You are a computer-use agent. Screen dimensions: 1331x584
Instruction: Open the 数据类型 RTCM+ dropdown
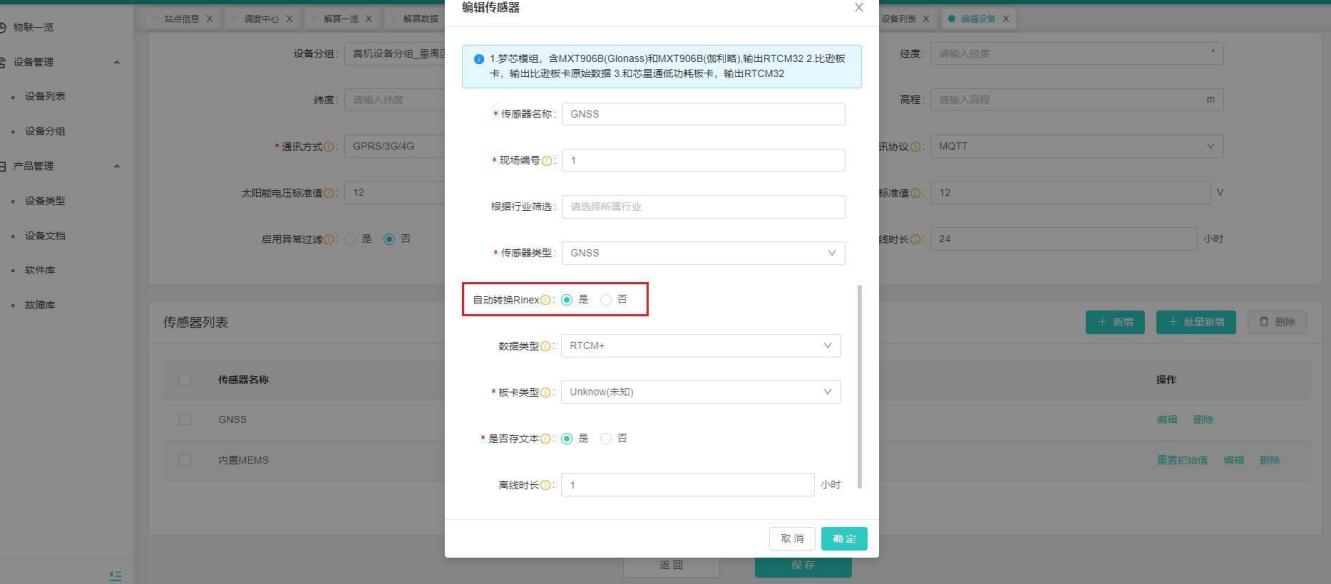click(701, 346)
